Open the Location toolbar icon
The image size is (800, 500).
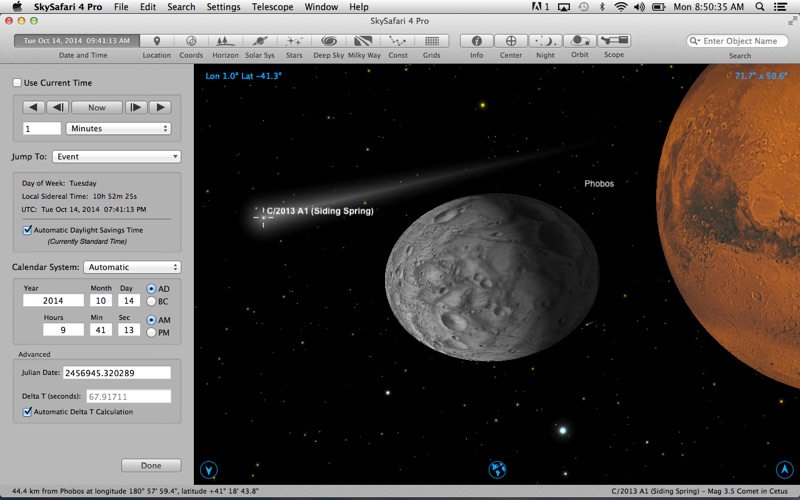157,41
